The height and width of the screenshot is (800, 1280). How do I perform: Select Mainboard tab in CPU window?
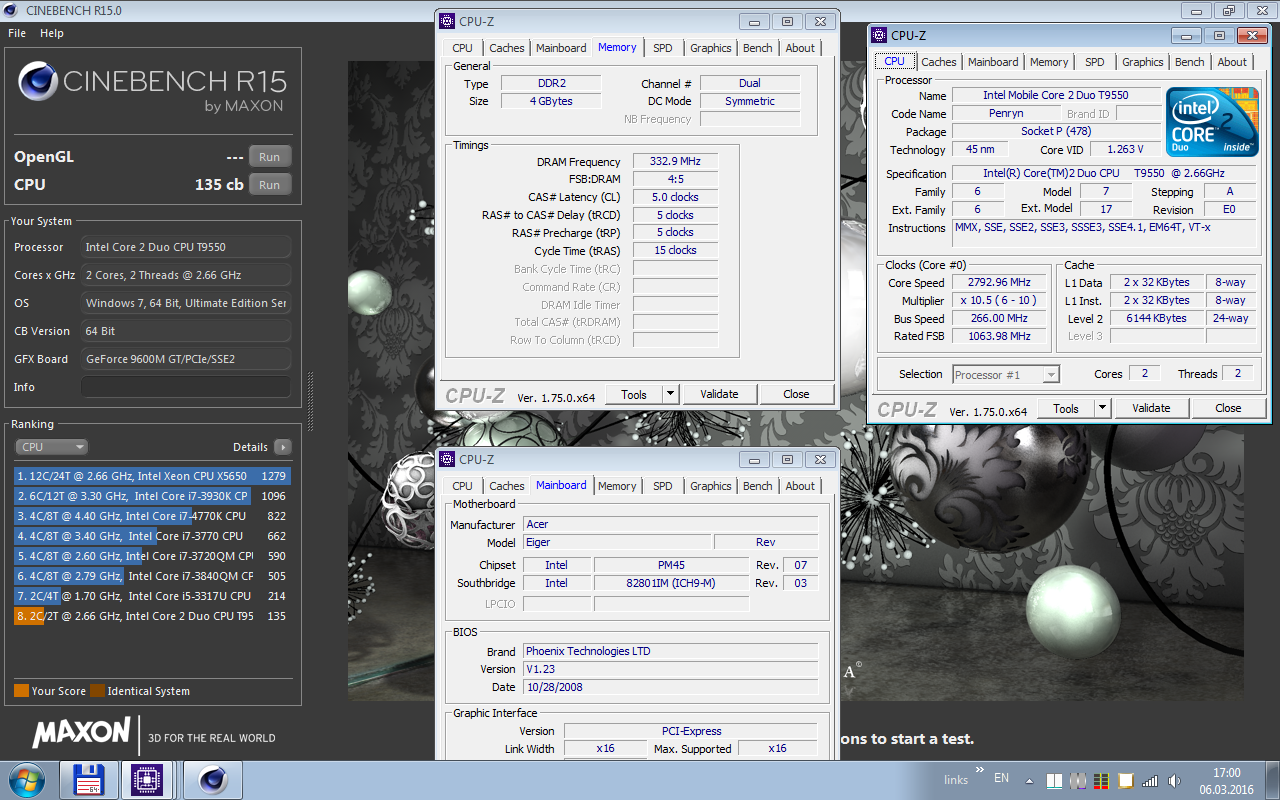click(993, 62)
